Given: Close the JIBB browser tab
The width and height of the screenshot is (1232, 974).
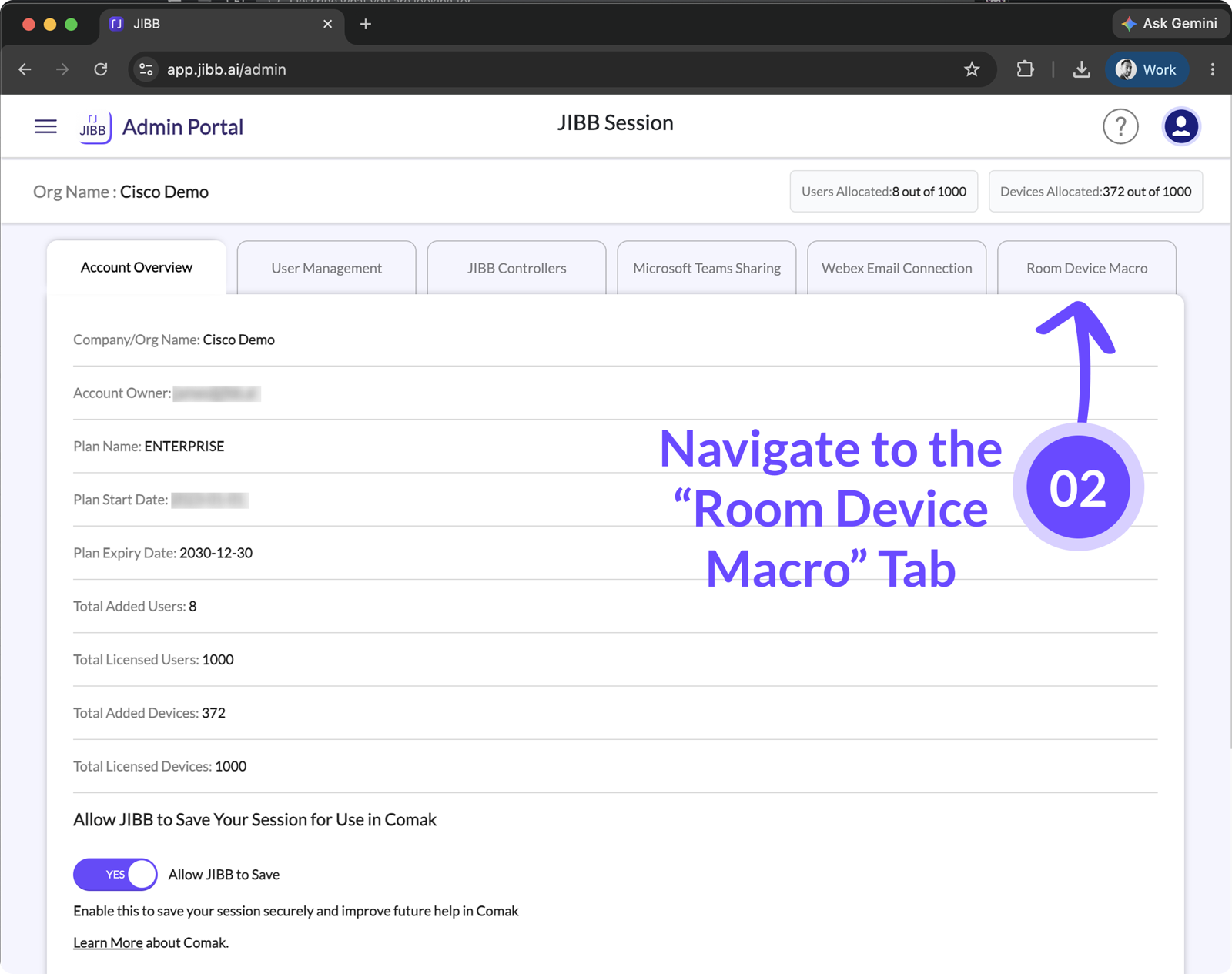Looking at the screenshot, I should (x=327, y=24).
